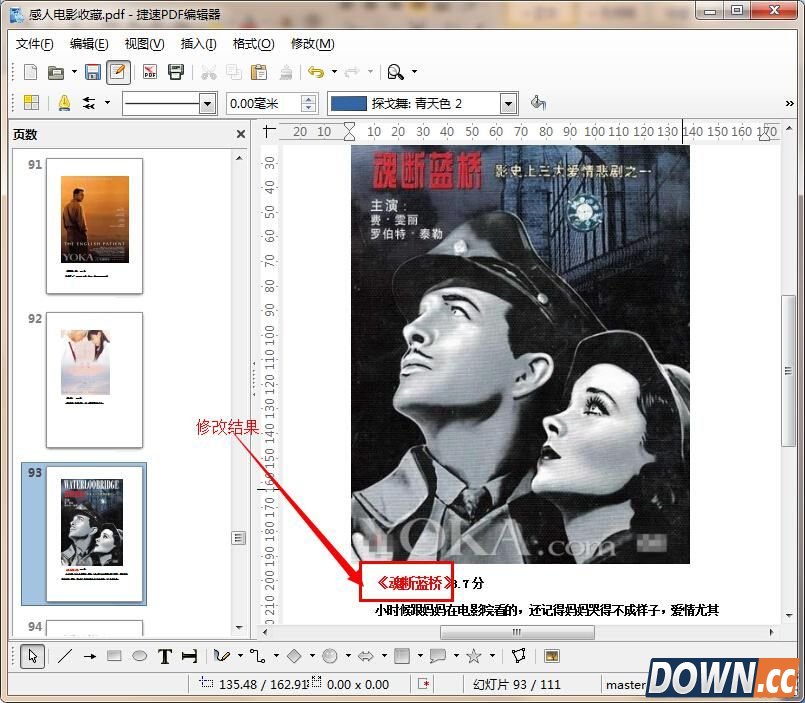Click the Print icon in the toolbar
Viewport: 805px width, 703px height.
176,72
